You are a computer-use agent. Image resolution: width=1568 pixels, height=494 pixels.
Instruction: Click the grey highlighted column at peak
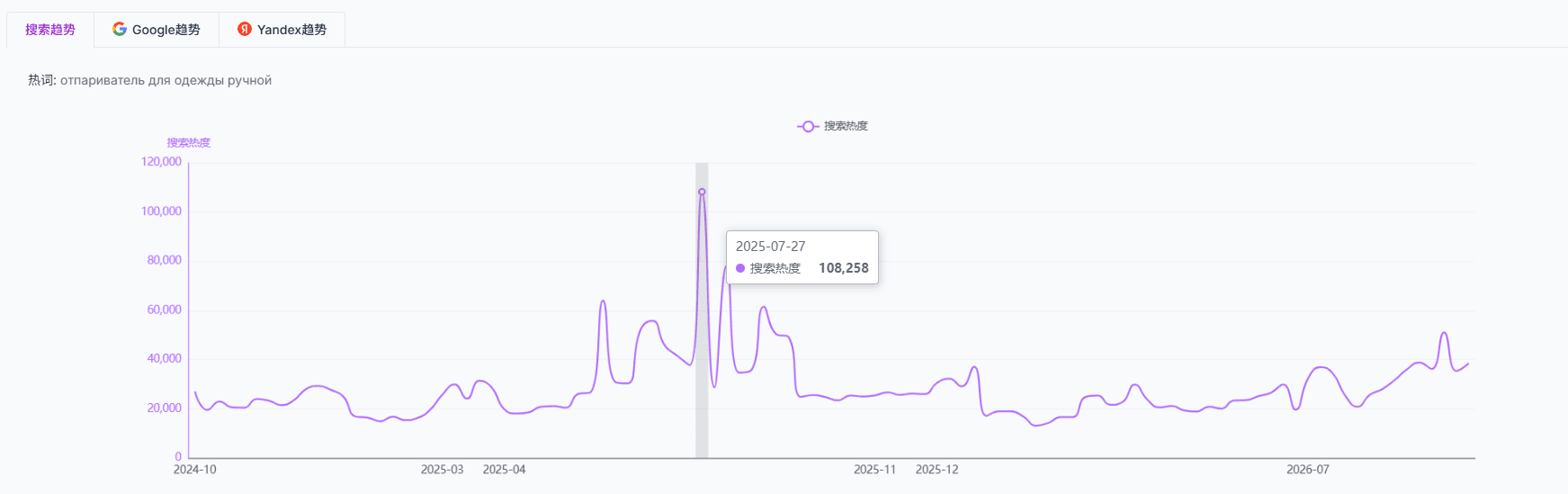(702, 310)
